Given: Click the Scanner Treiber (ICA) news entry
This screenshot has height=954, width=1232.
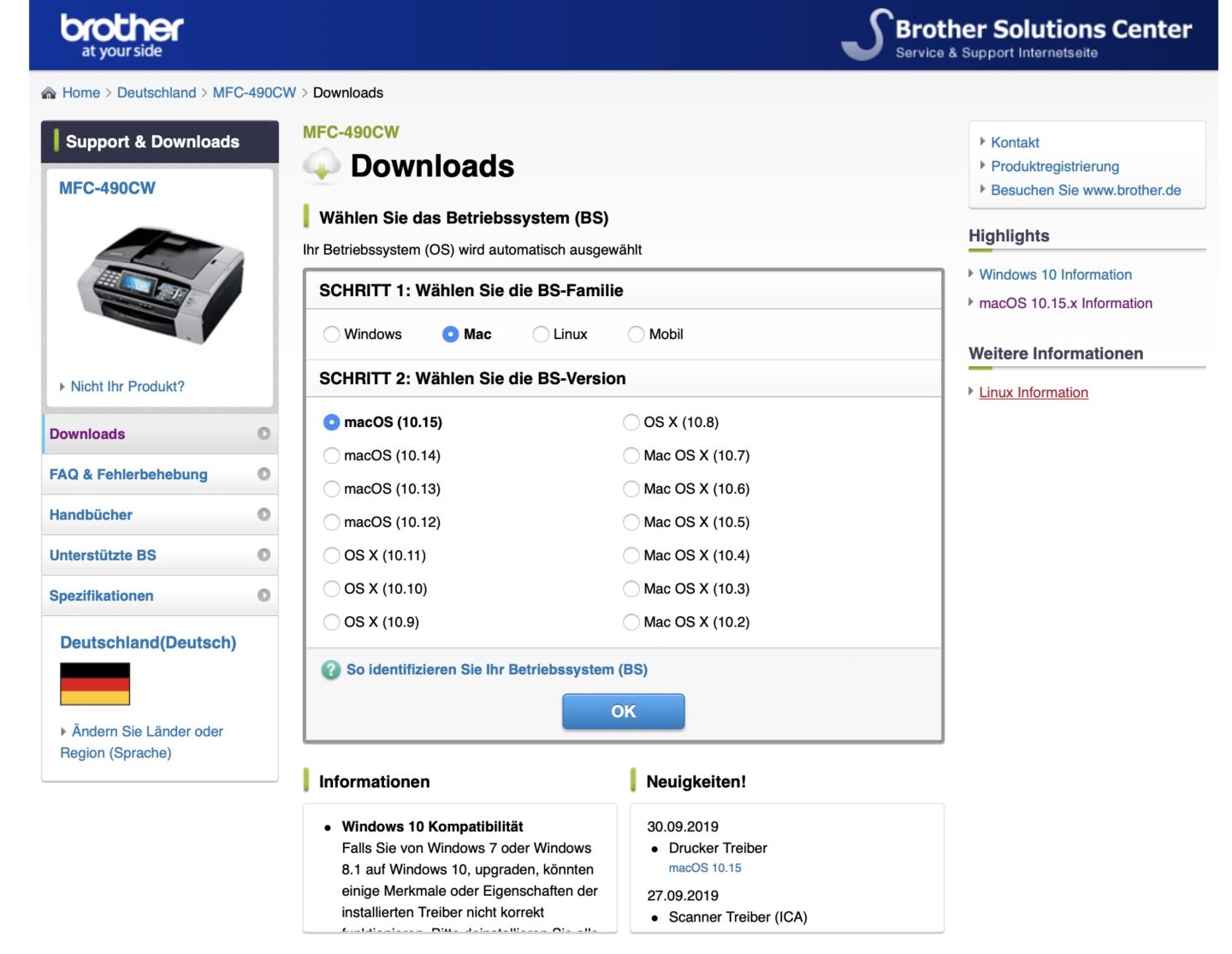Looking at the screenshot, I should (x=737, y=918).
